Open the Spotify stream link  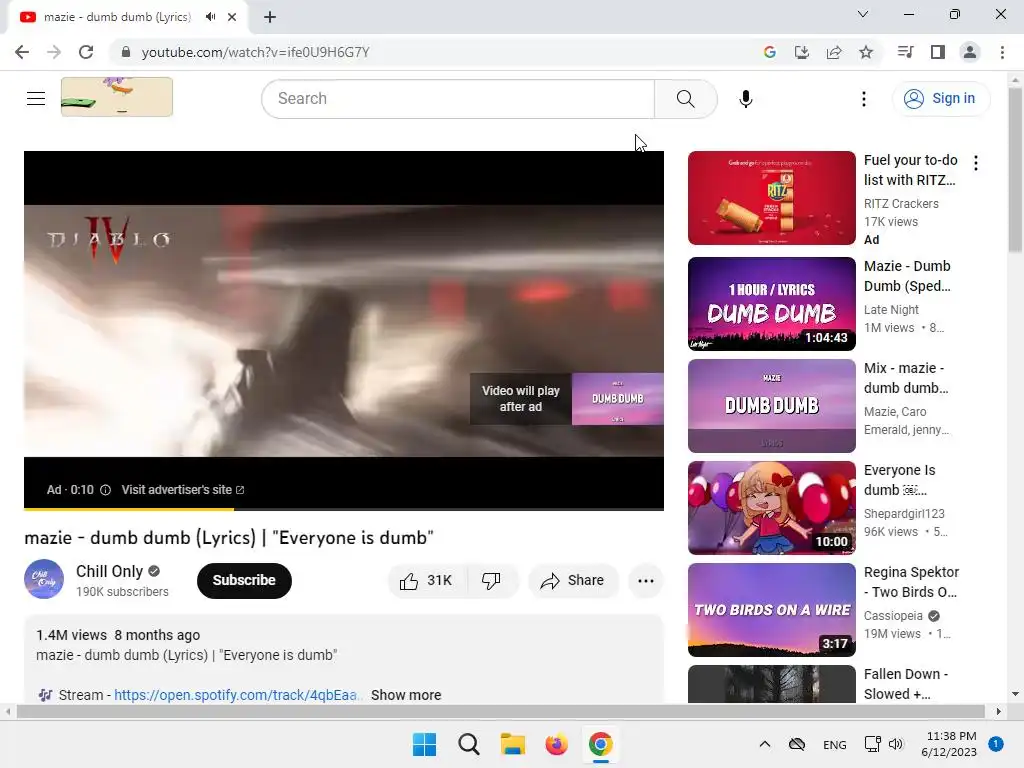(x=238, y=695)
